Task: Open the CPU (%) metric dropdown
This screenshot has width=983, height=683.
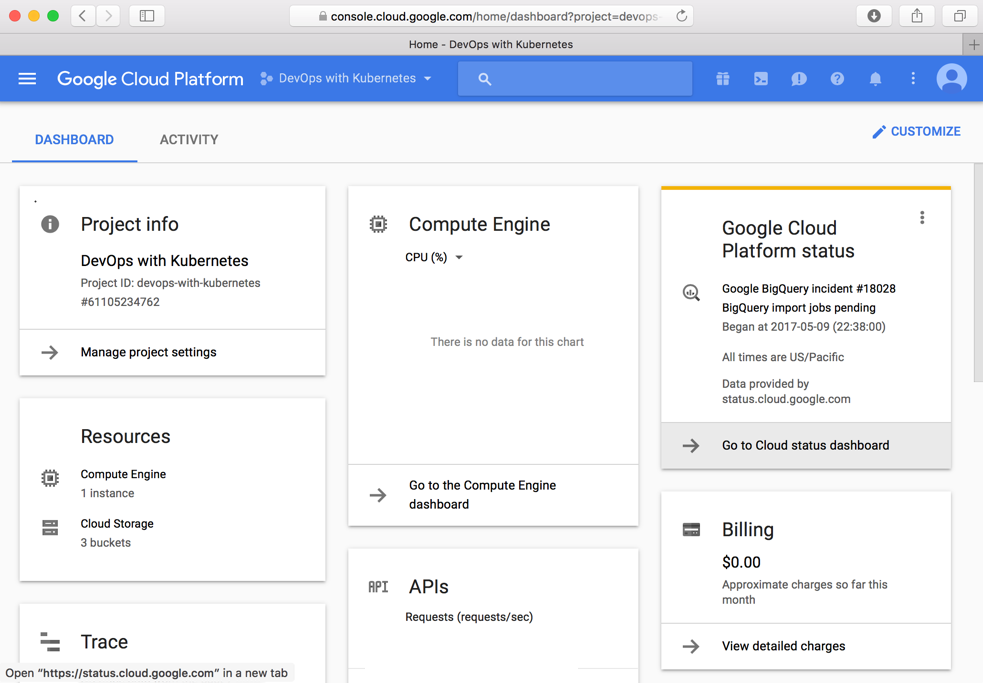Action: pyautogui.click(x=434, y=257)
